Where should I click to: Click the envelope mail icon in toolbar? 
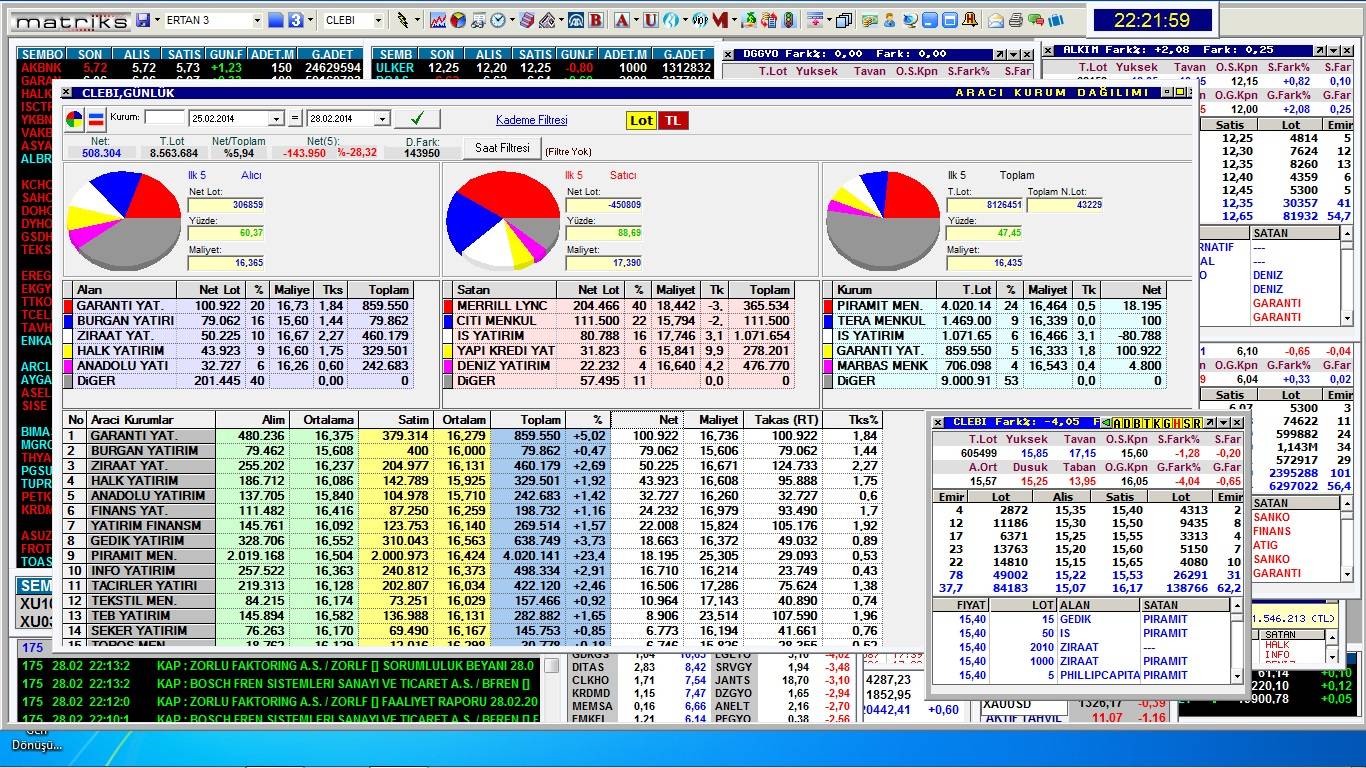pos(996,20)
